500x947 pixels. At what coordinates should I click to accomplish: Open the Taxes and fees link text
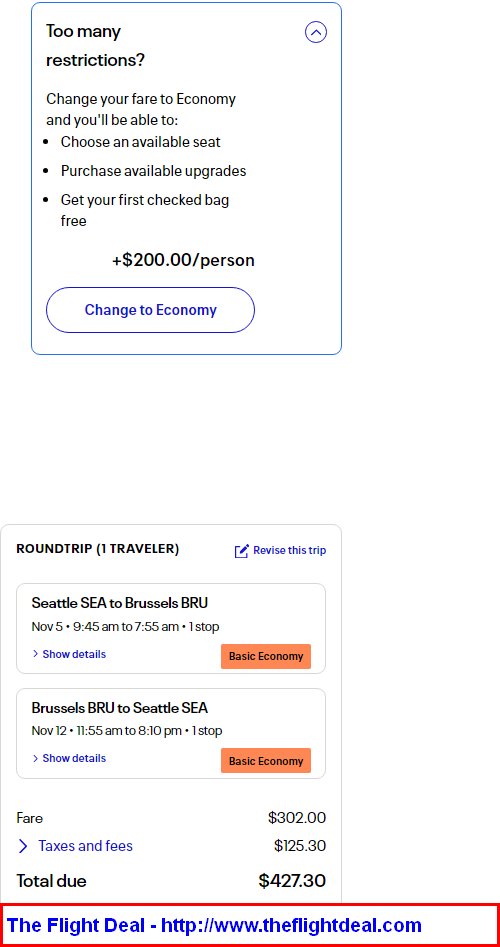point(86,846)
